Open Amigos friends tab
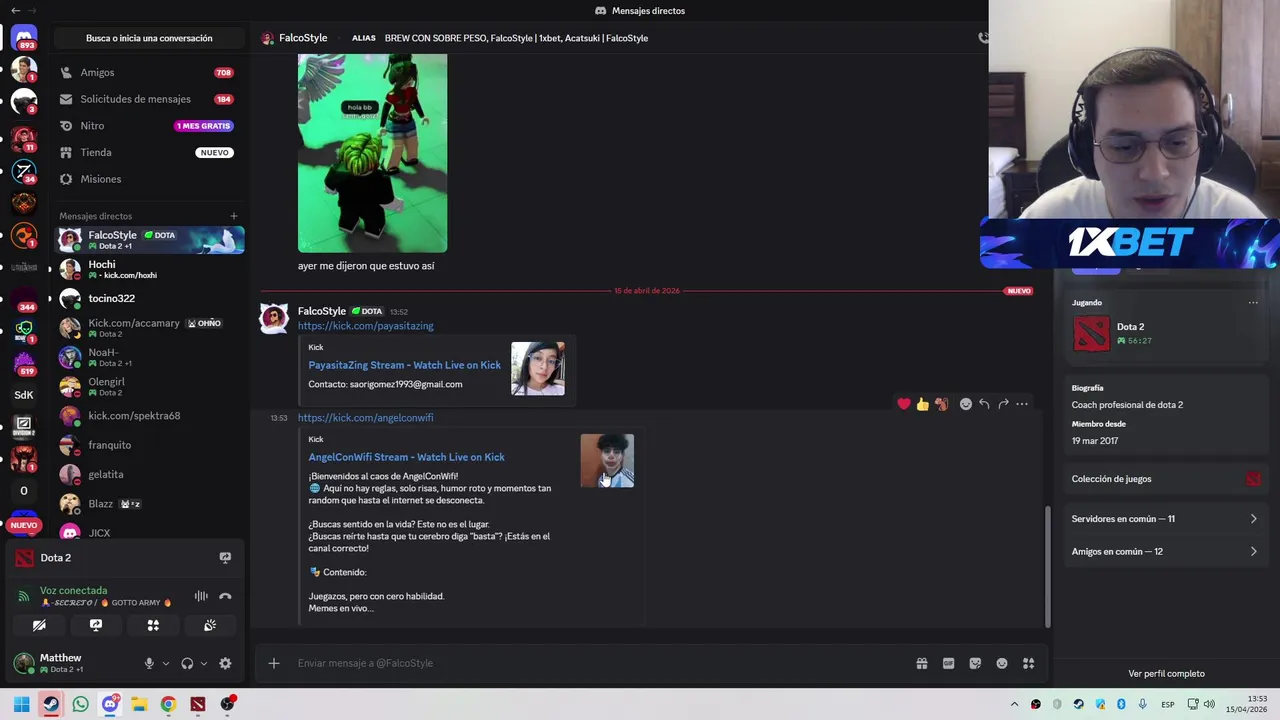This screenshot has width=1280, height=720. click(x=149, y=73)
